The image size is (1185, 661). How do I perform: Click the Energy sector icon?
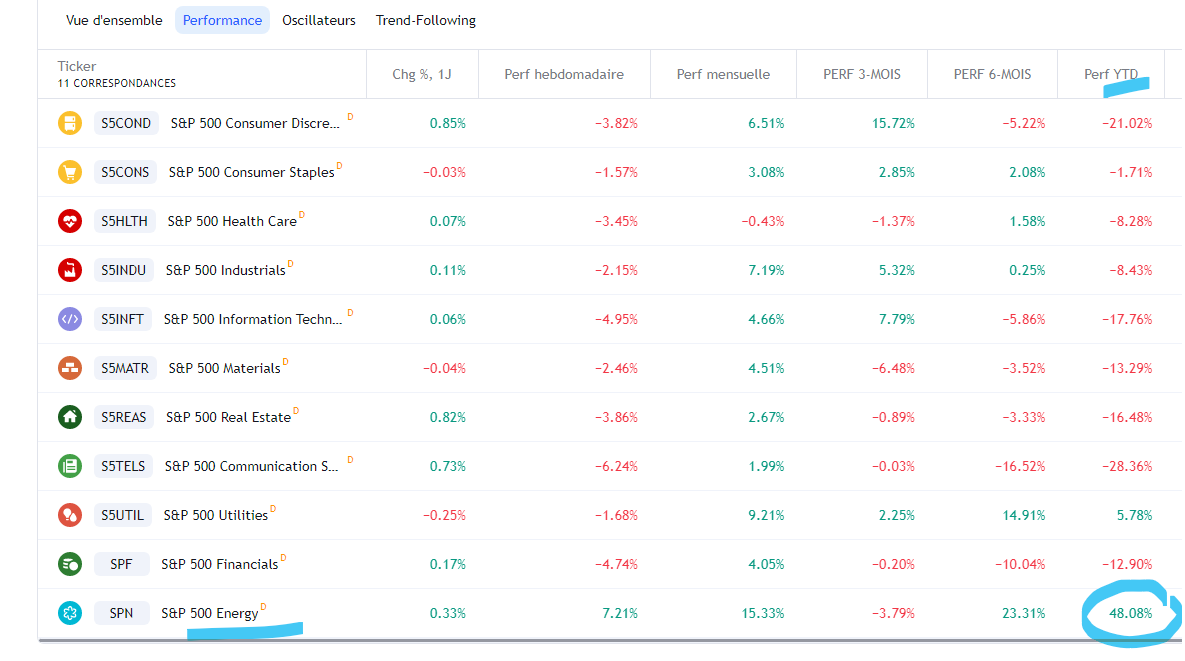click(69, 613)
